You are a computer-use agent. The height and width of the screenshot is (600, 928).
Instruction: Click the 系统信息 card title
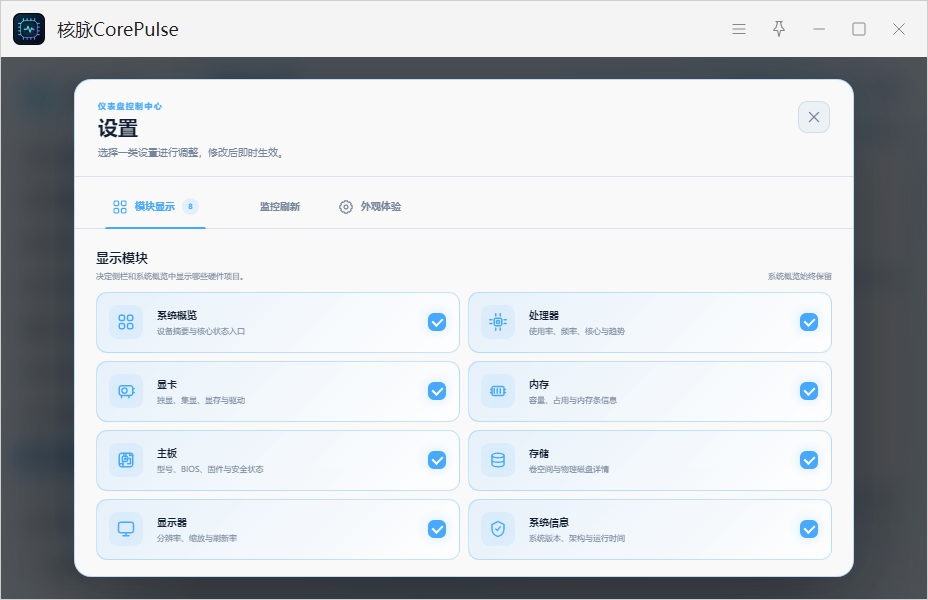pyautogui.click(x=549, y=522)
